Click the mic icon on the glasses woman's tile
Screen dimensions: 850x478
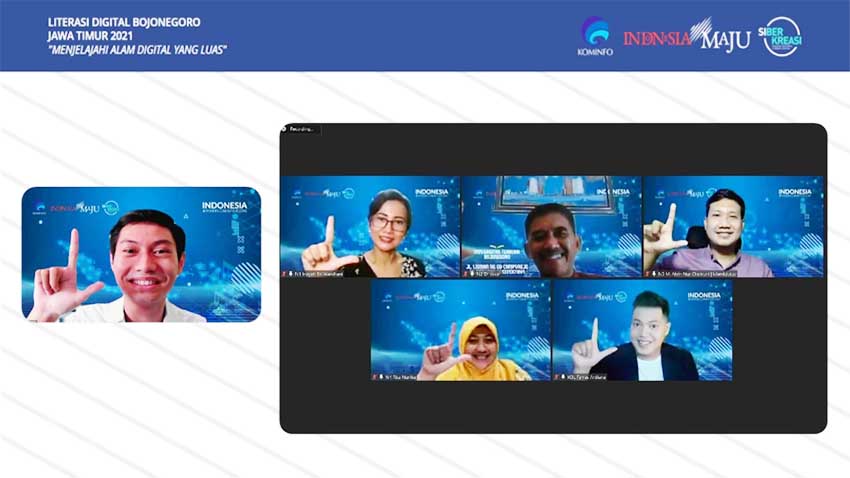coord(290,273)
